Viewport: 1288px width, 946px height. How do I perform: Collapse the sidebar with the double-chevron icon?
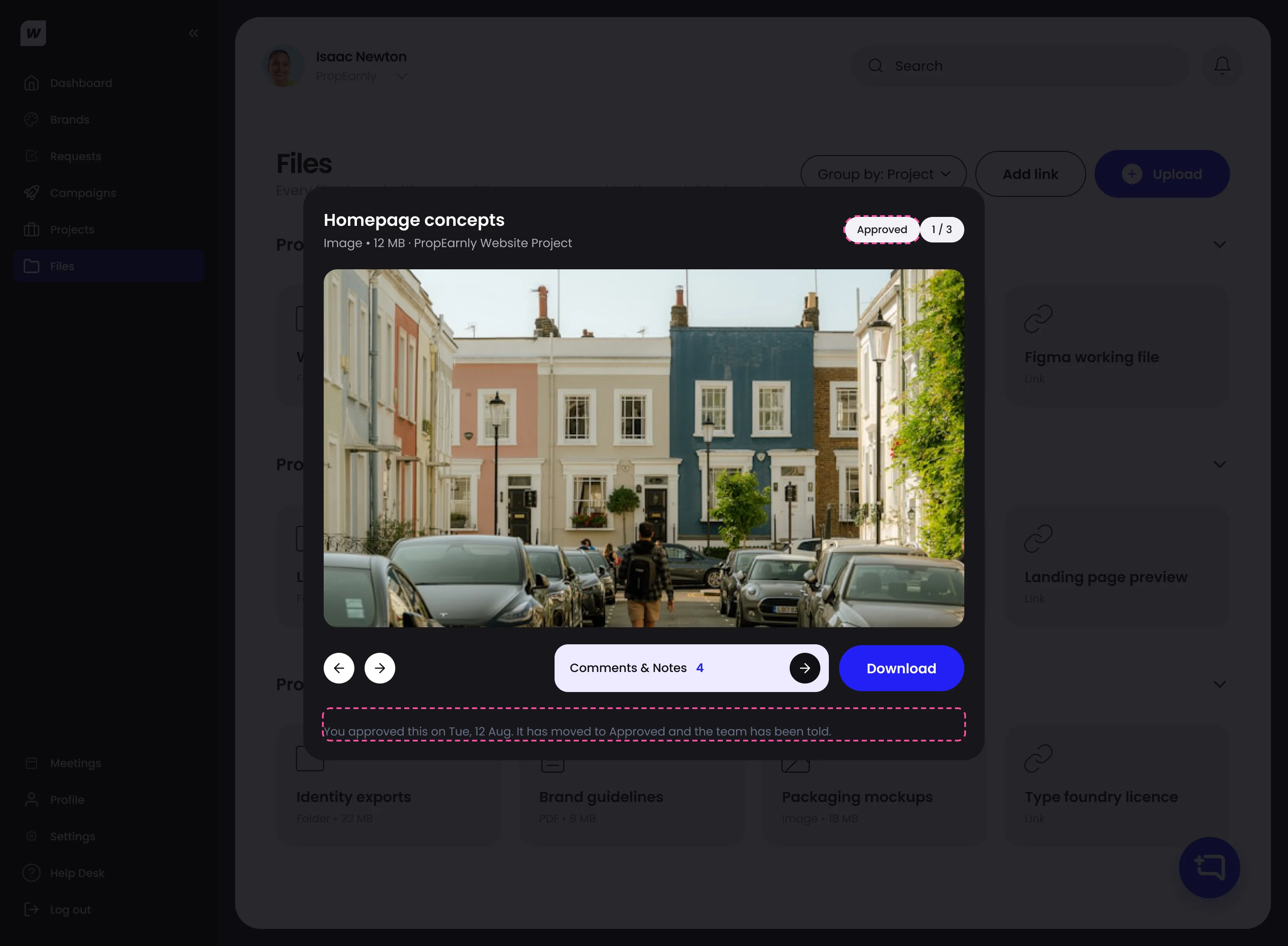pos(193,33)
